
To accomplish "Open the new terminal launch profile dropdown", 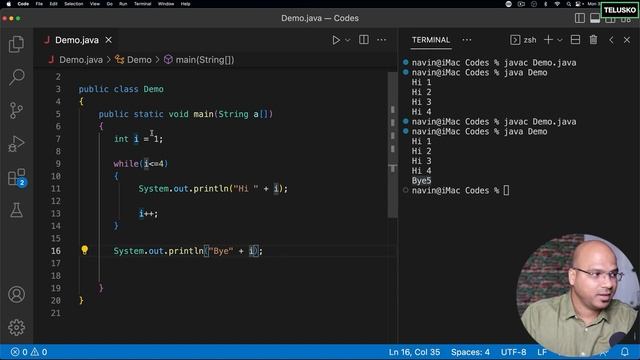I will click(560, 40).
